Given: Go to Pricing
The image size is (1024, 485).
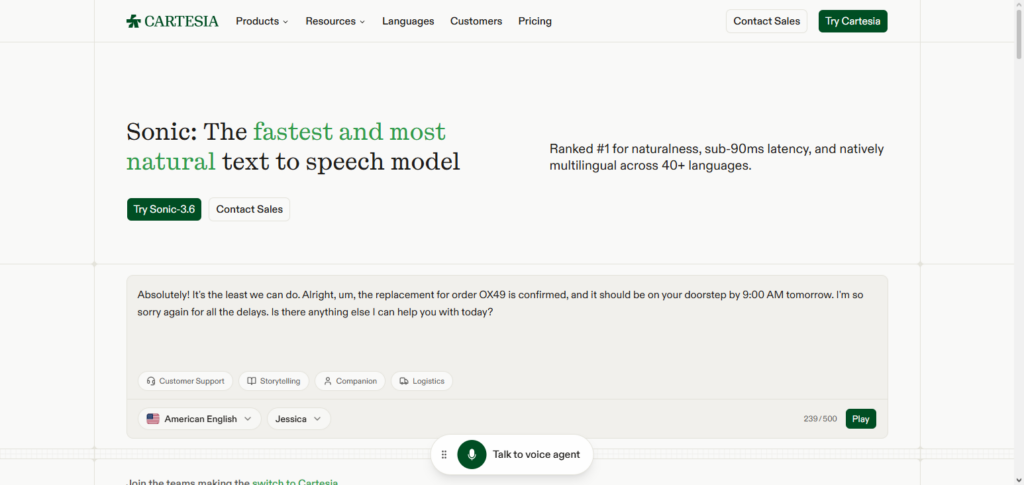Looking at the screenshot, I should (535, 21).
